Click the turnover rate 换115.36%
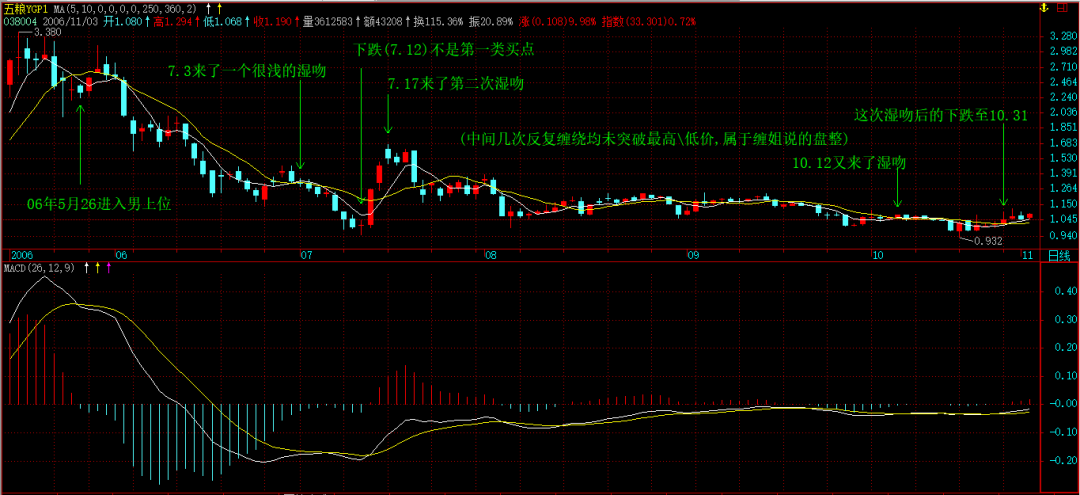 point(437,22)
